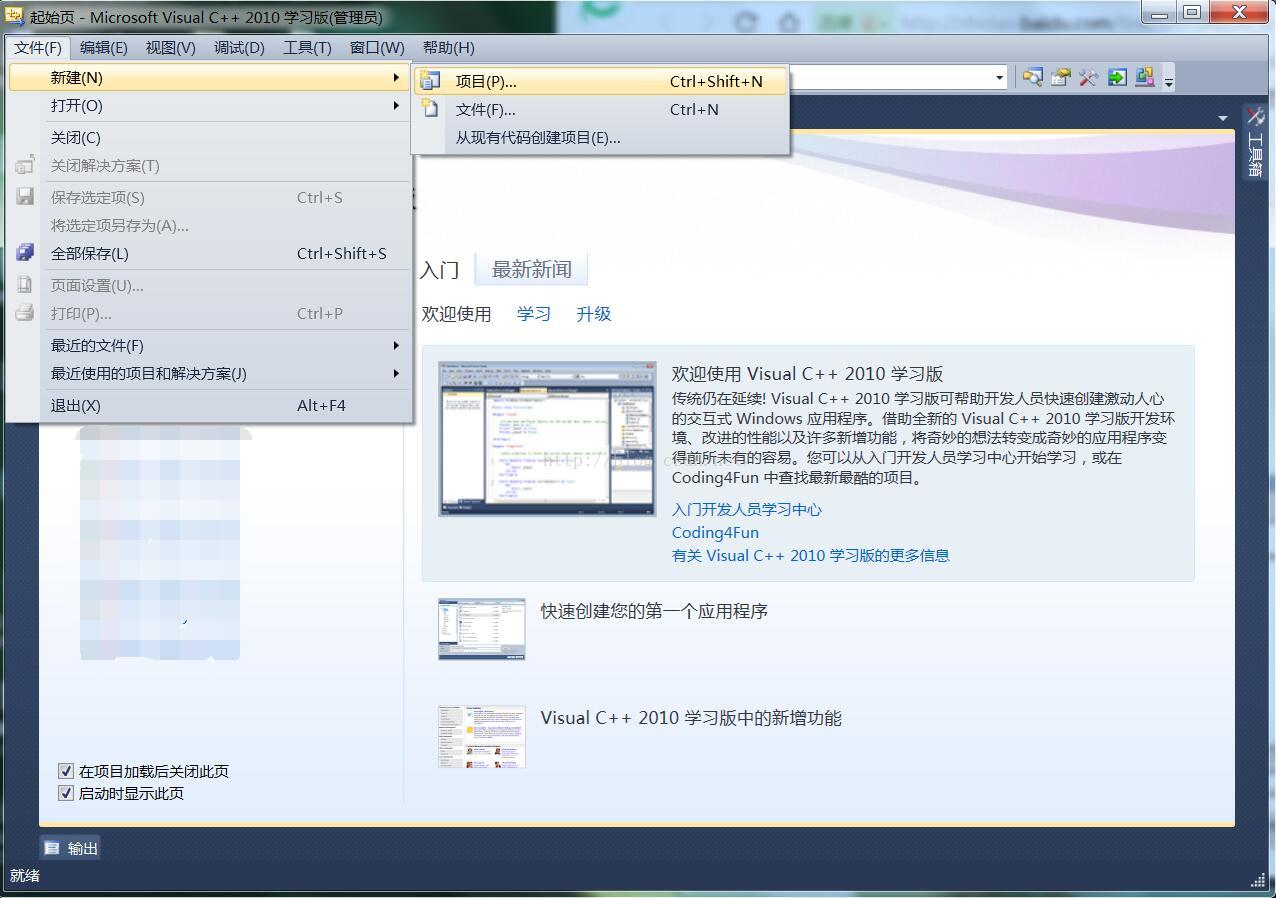Screen dimensions: 1276x898
Task: Select 关闭(C) in the File menu
Action: click(x=211, y=137)
